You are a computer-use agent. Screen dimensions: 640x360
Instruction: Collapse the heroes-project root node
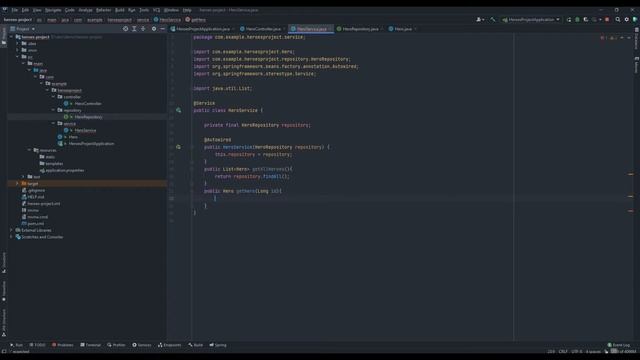click(11, 37)
